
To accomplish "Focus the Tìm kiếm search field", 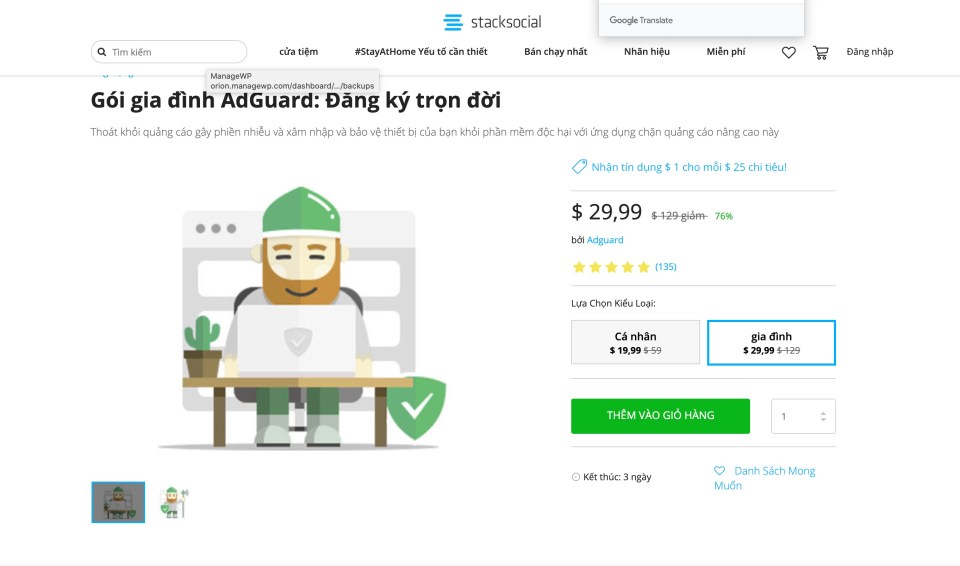I will (x=169, y=52).
